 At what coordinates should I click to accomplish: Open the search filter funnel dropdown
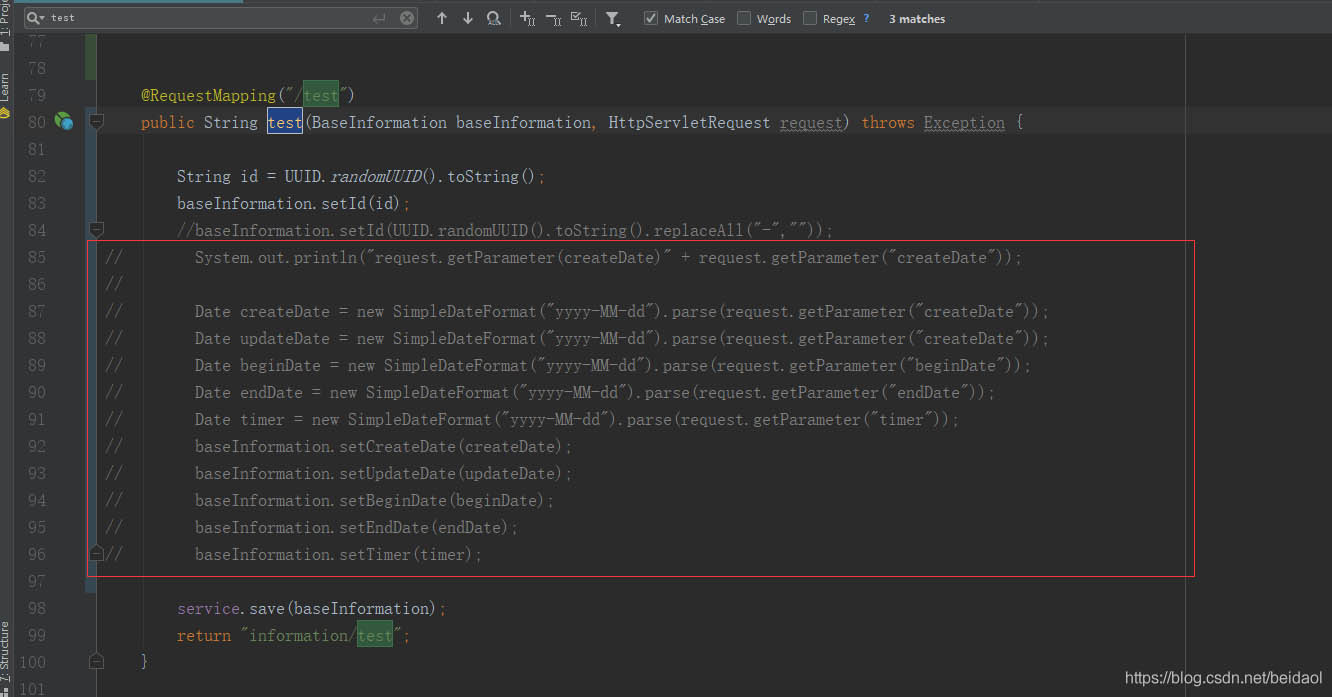613,18
